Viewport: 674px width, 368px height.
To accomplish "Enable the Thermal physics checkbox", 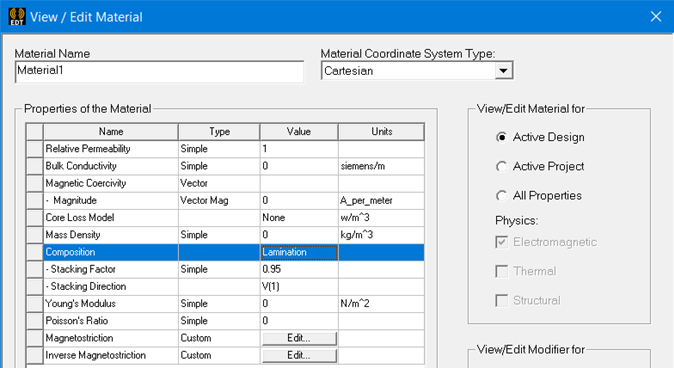I will pos(501,271).
